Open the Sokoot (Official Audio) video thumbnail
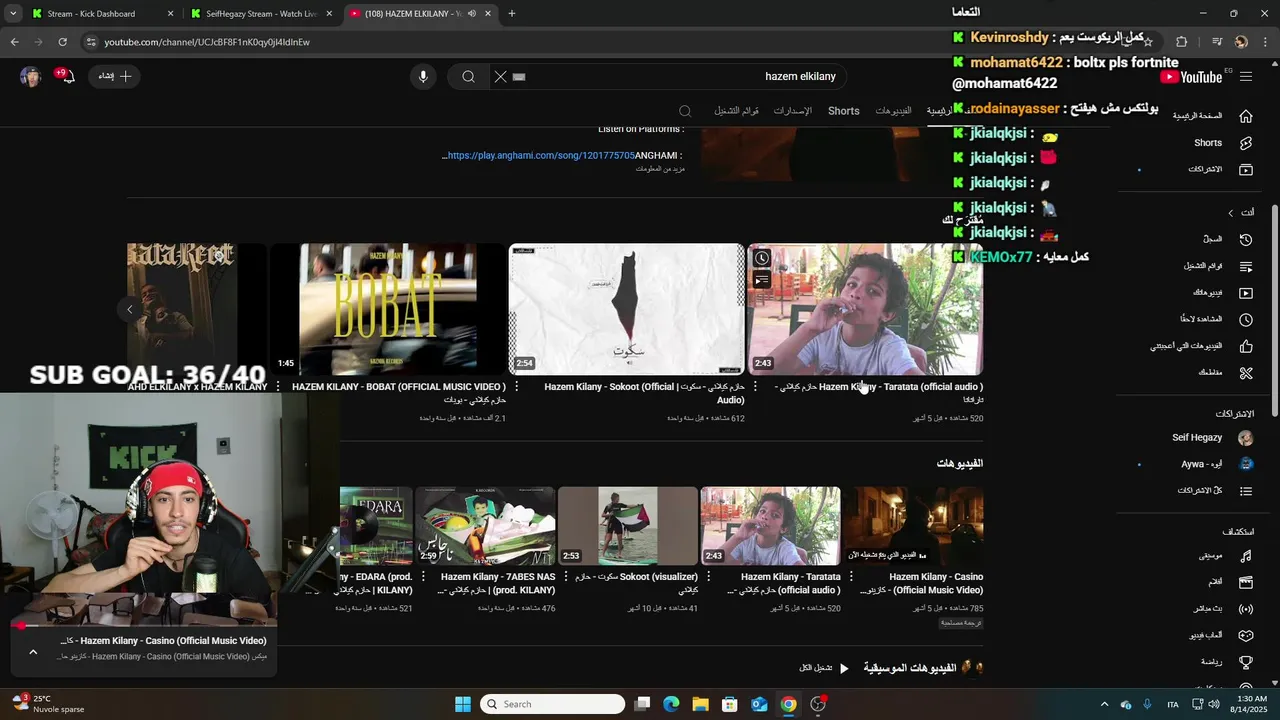Image resolution: width=1280 pixels, height=720 pixels. [x=627, y=309]
